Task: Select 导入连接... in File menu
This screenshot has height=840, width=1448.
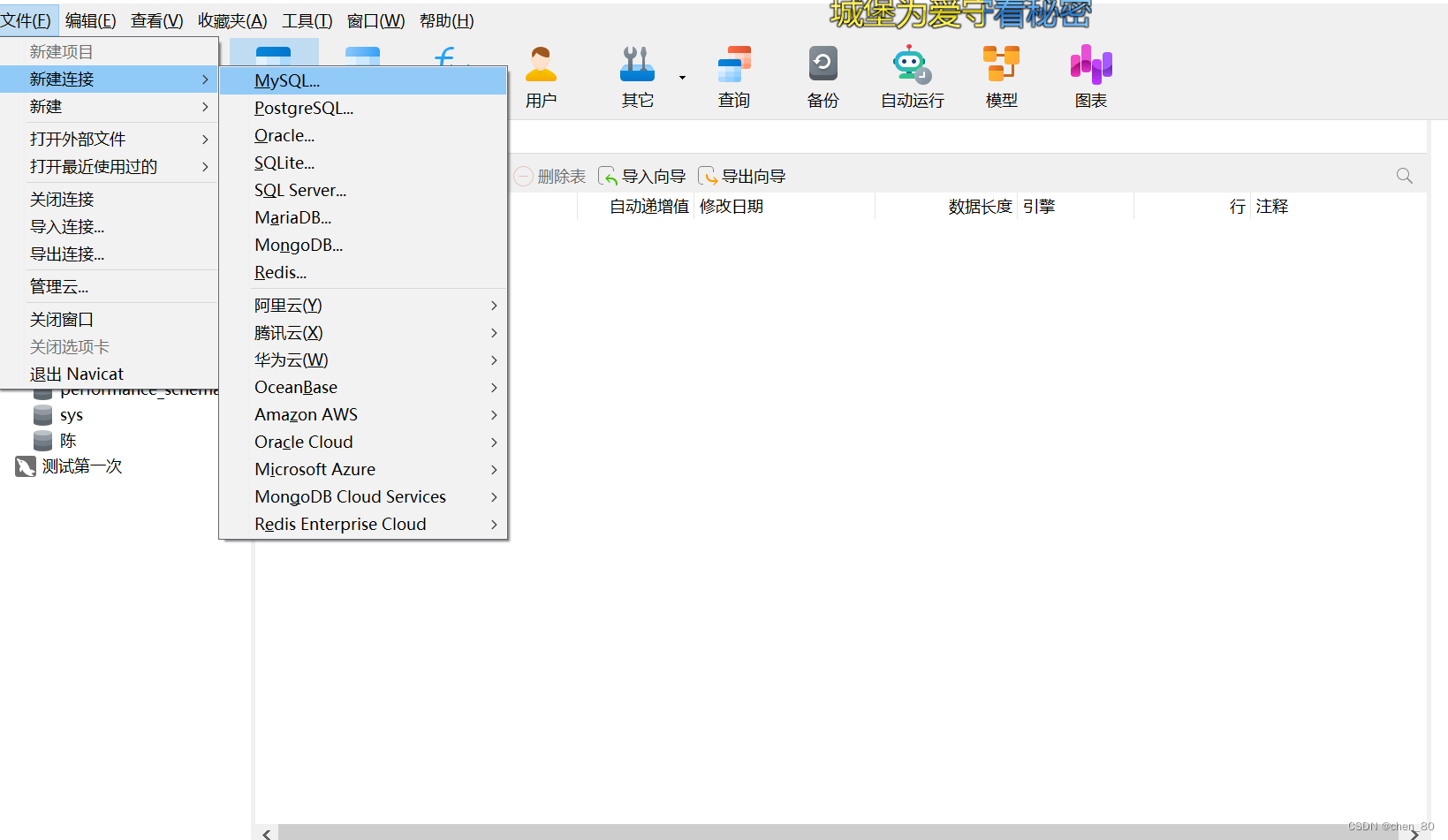Action: 109,226
